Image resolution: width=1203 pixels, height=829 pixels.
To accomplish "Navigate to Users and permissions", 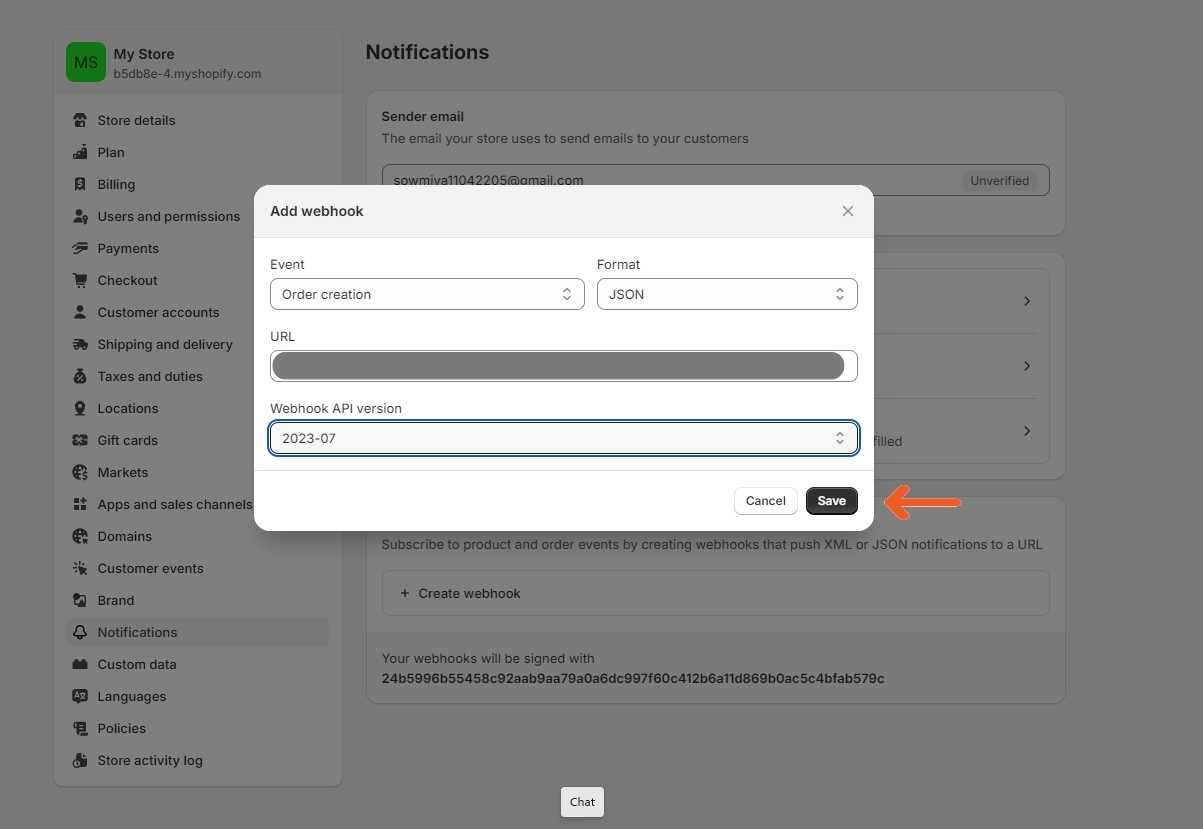I will point(168,216).
